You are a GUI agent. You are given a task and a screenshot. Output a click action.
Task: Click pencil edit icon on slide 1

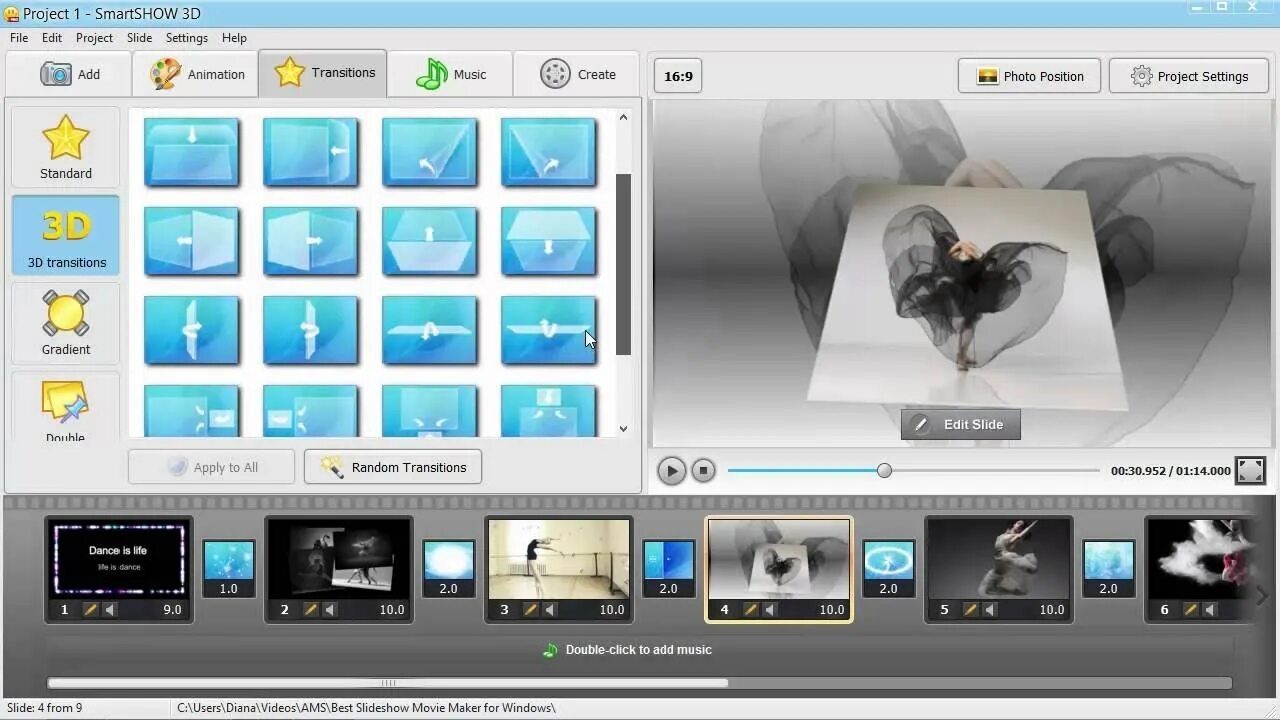click(x=91, y=609)
